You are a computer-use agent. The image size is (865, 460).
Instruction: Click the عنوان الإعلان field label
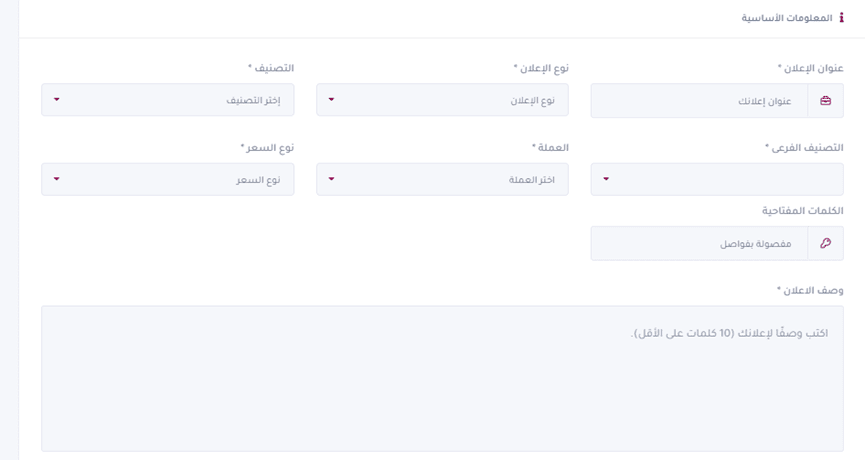(810, 68)
